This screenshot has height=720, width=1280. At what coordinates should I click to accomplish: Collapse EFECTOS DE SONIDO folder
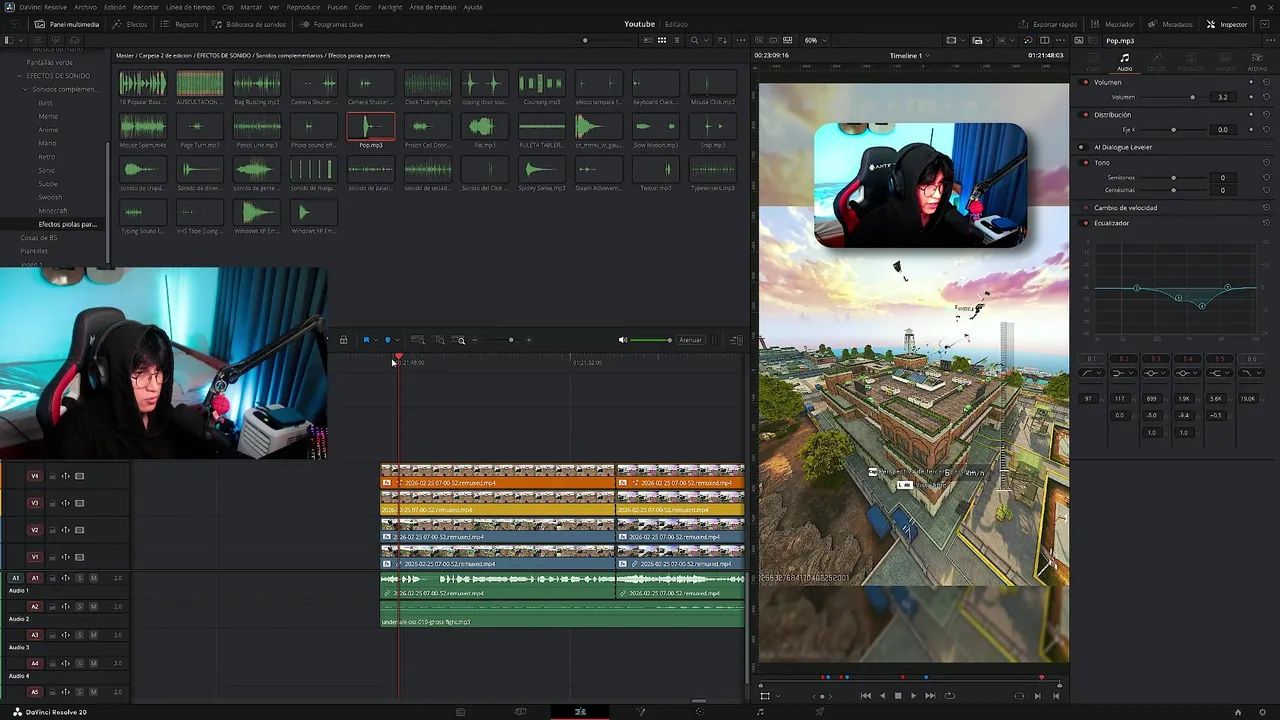pos(19,76)
